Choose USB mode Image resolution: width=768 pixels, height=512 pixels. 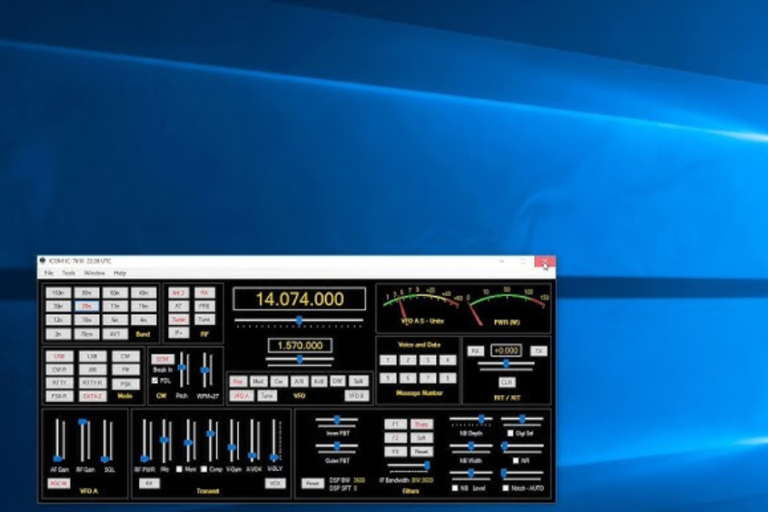pyautogui.click(x=58, y=356)
